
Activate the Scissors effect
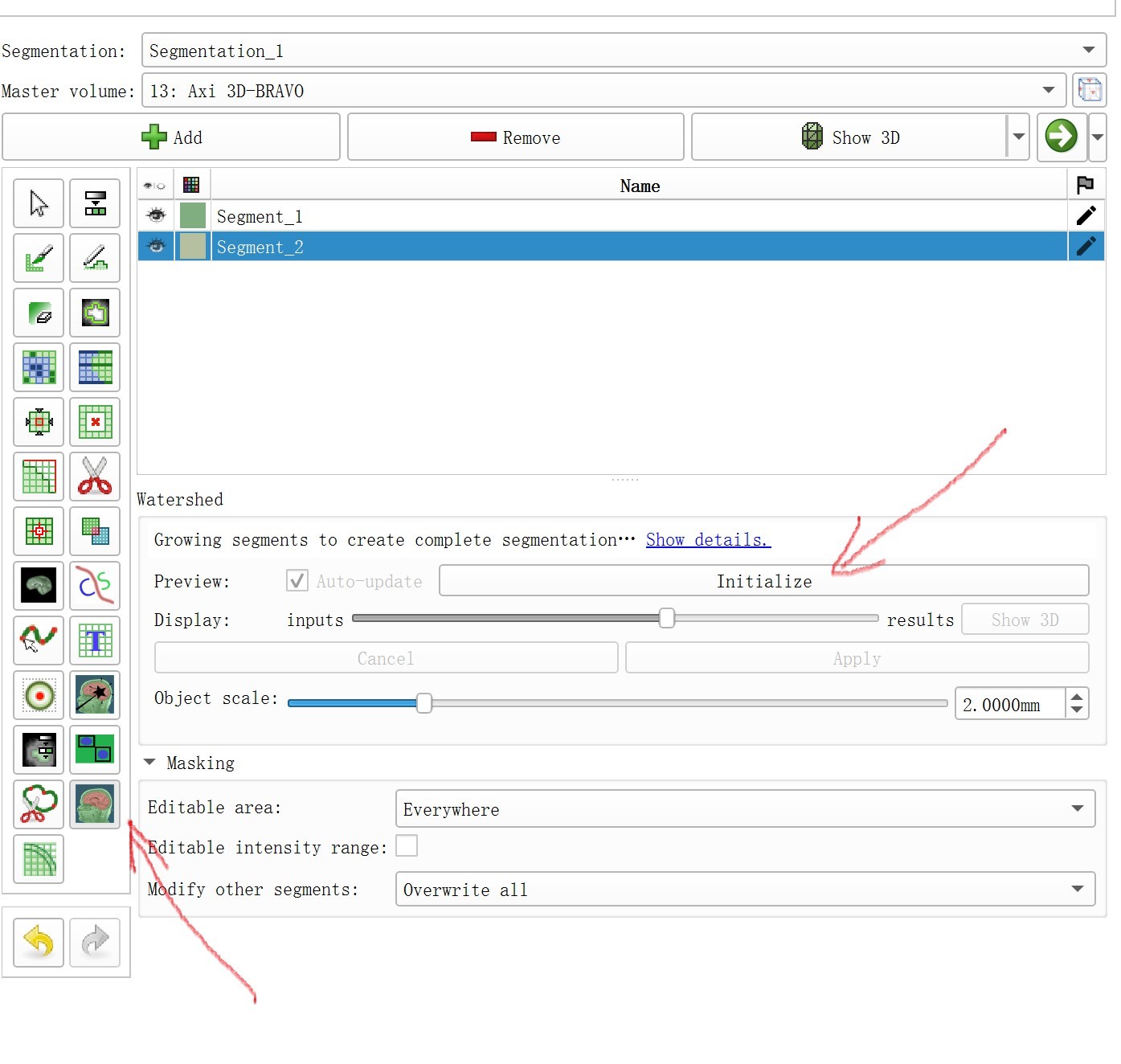95,477
